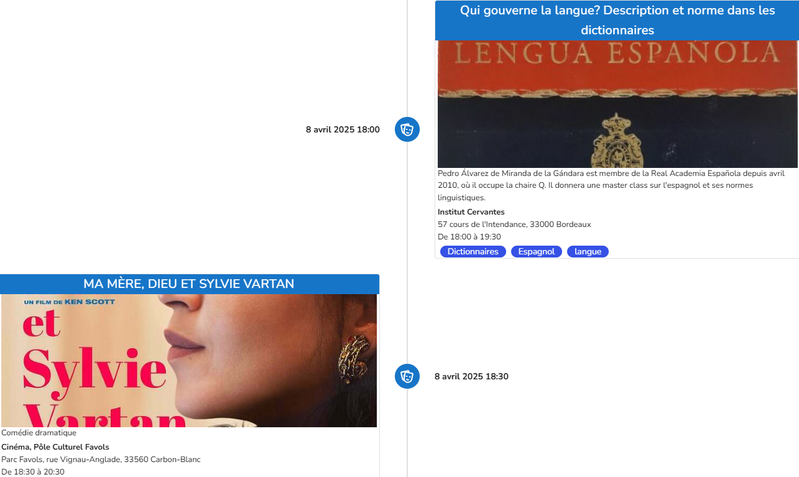
Task: Click the gold crest emblem on dictionary cover
Action: coord(617,141)
